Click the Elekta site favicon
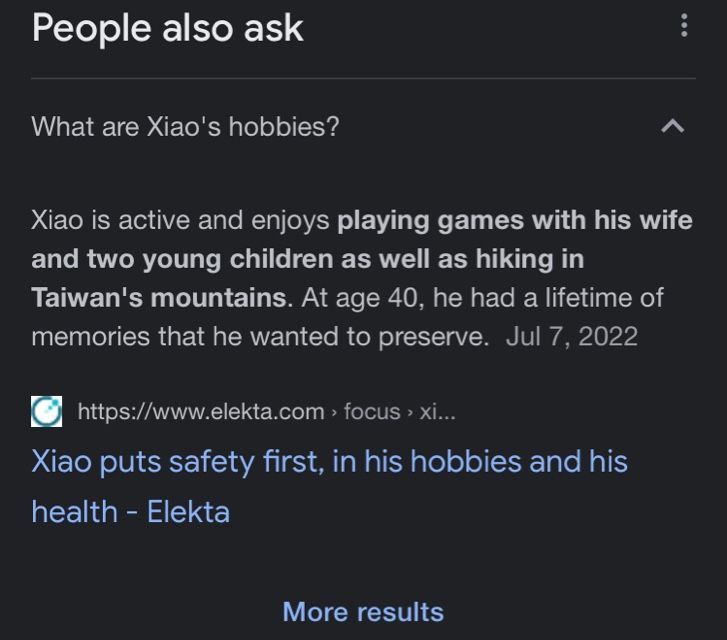 (x=47, y=411)
